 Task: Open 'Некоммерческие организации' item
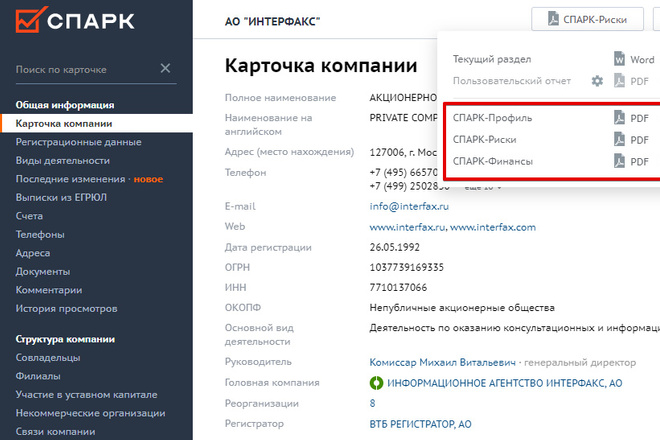coord(90,413)
